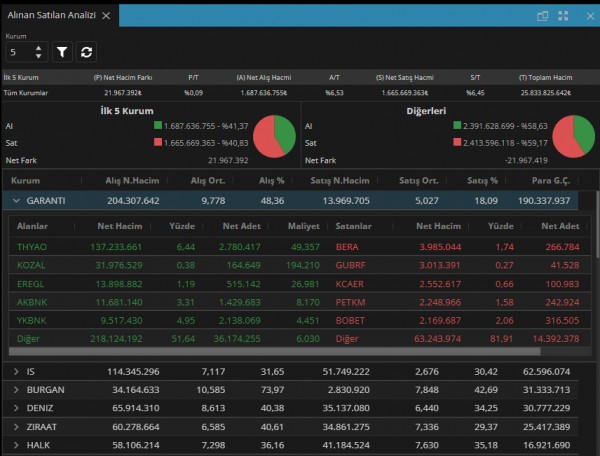This screenshot has height=456, width=600.
Task: Click the Alanlar sub-table header
Action: point(32,226)
